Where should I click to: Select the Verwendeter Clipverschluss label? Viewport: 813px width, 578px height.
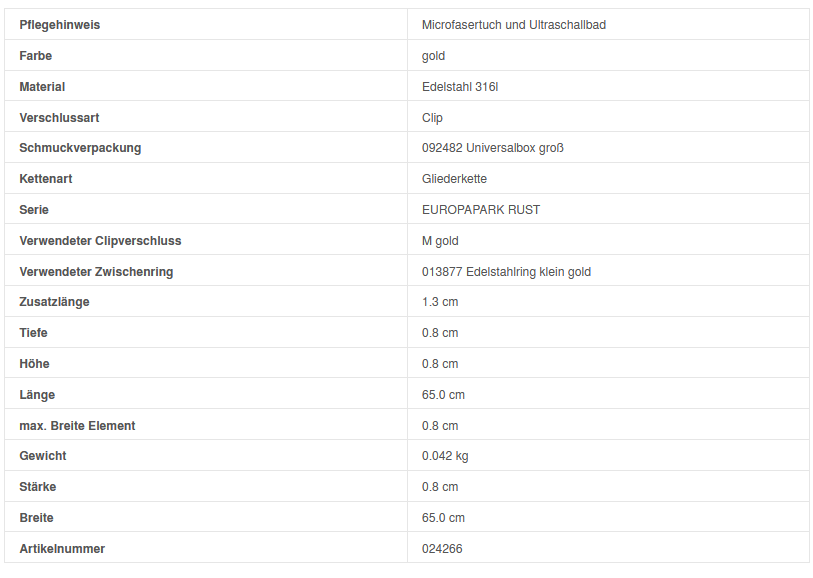(100, 241)
